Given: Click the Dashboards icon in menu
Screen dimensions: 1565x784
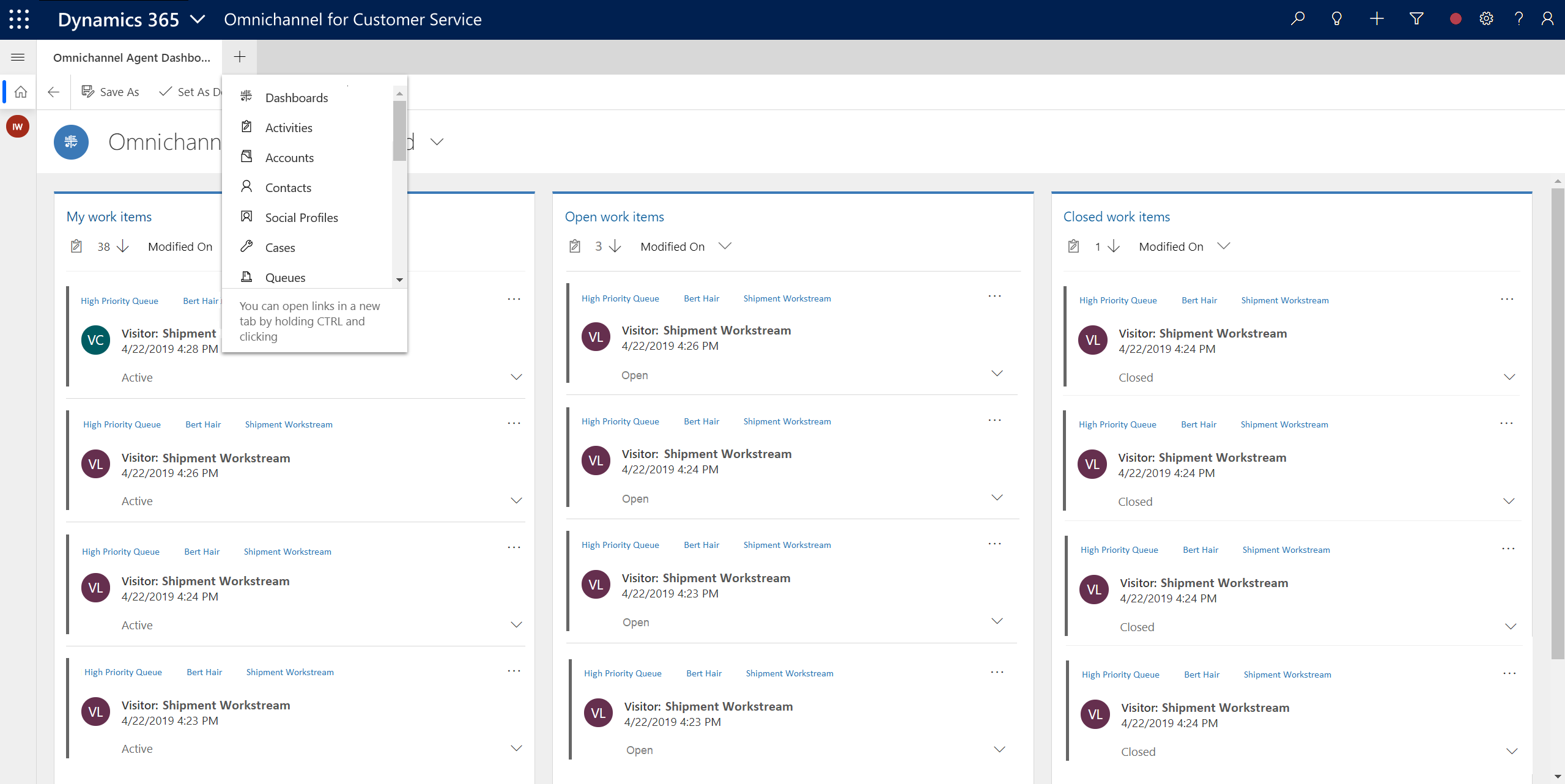Looking at the screenshot, I should point(246,96).
